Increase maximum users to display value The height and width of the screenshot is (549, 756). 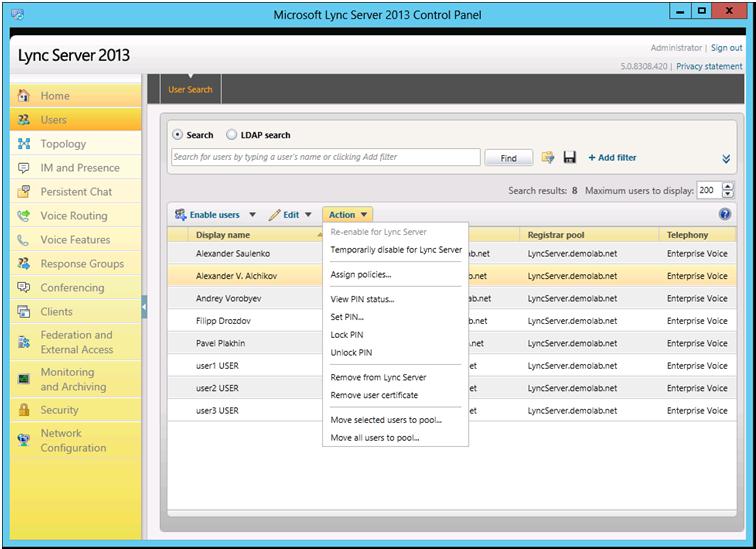(728, 187)
